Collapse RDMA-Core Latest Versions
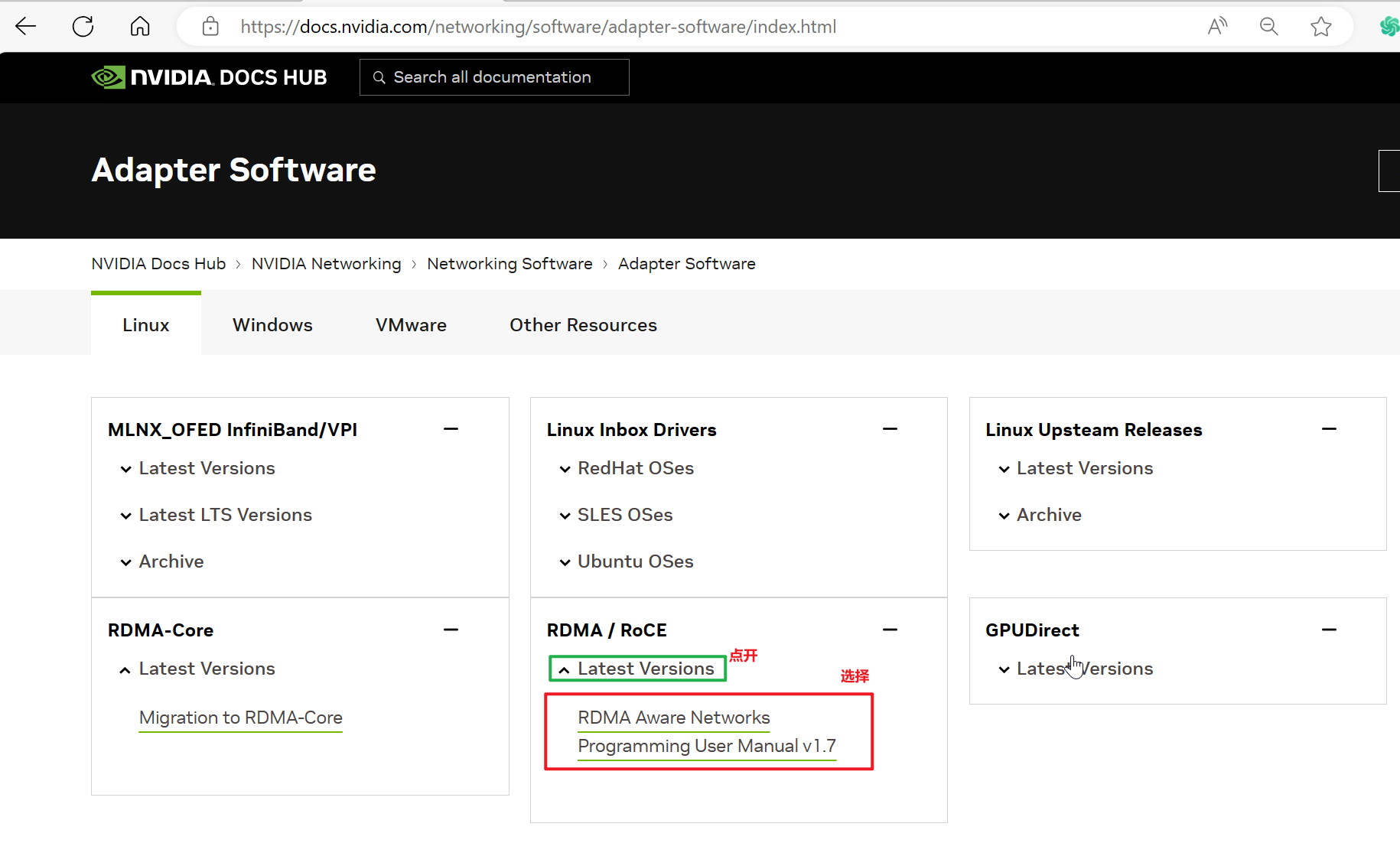Screen dimensions: 1400x843 click(198, 669)
